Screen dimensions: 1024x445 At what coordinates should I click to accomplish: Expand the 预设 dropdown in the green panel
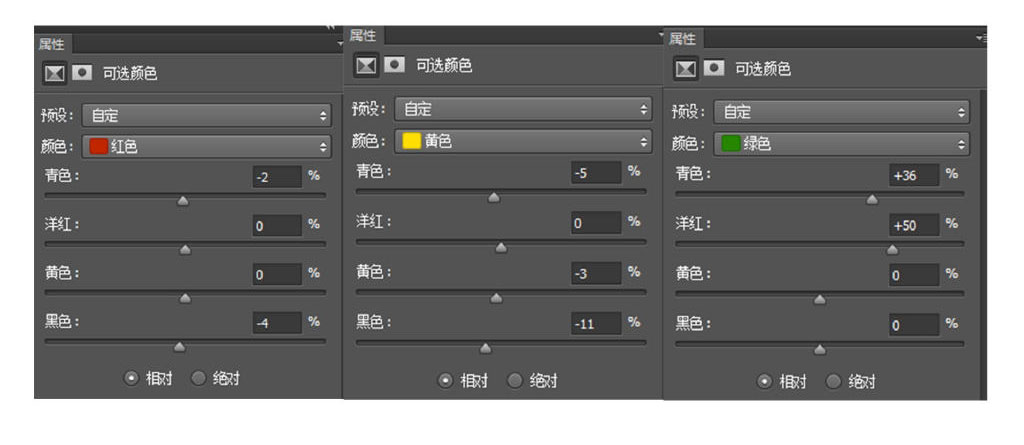841,112
